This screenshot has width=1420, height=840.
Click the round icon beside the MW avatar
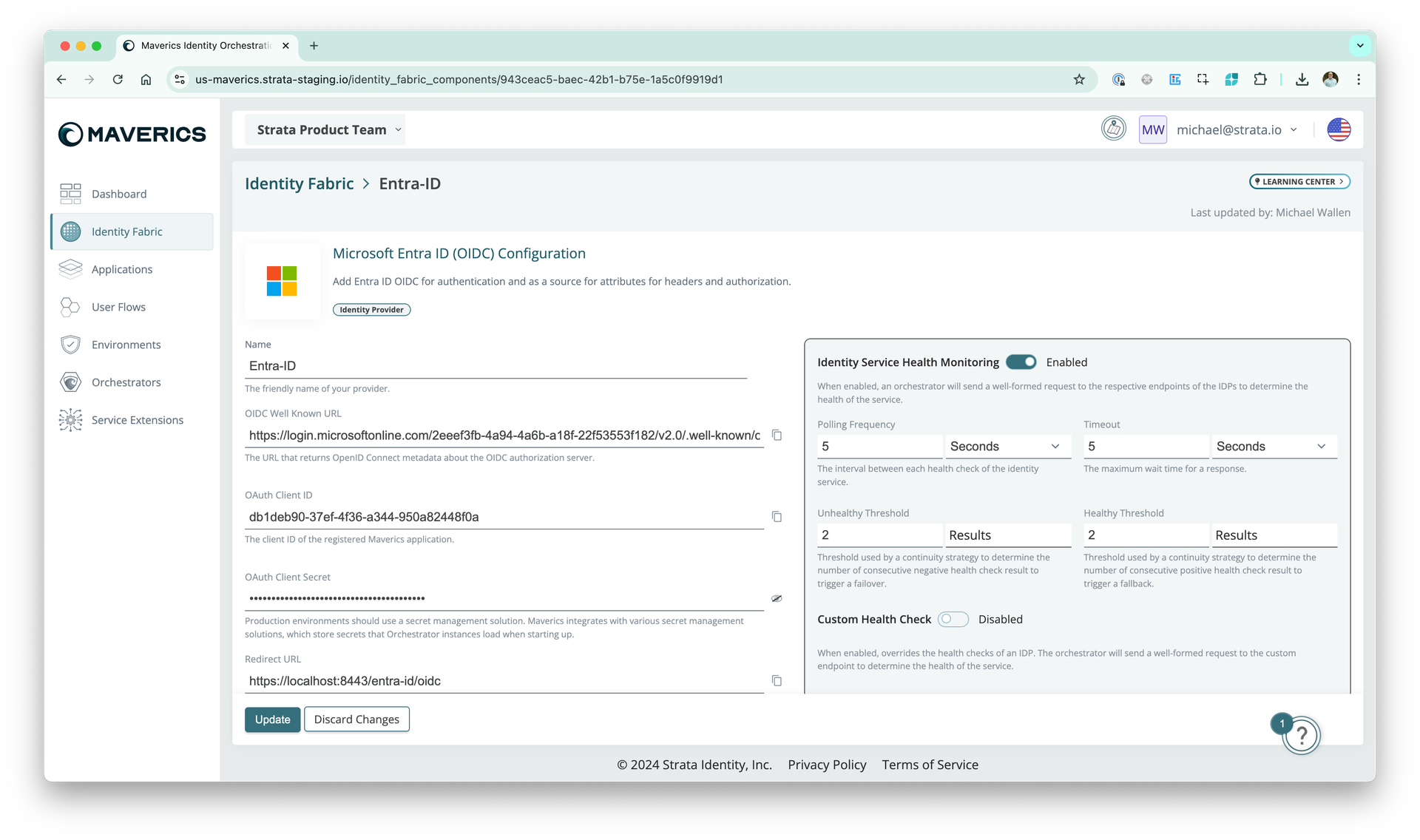pyautogui.click(x=1113, y=129)
